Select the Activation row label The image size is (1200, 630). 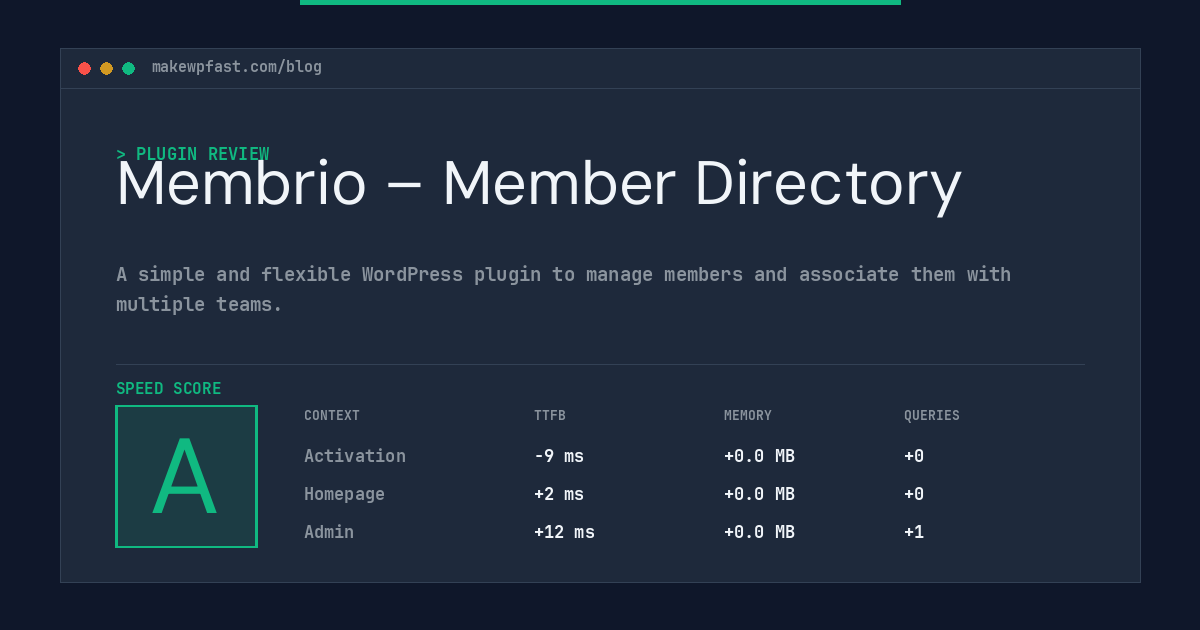coord(355,456)
